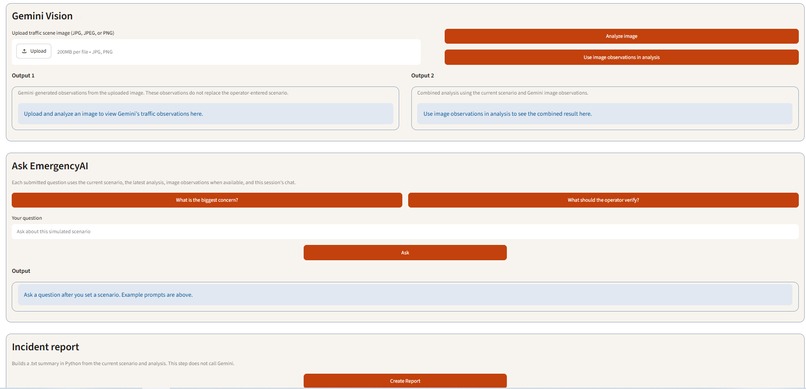Viewport: 806px width, 389px height.
Task: Click the image file drop zone area
Action: (x=216, y=52)
